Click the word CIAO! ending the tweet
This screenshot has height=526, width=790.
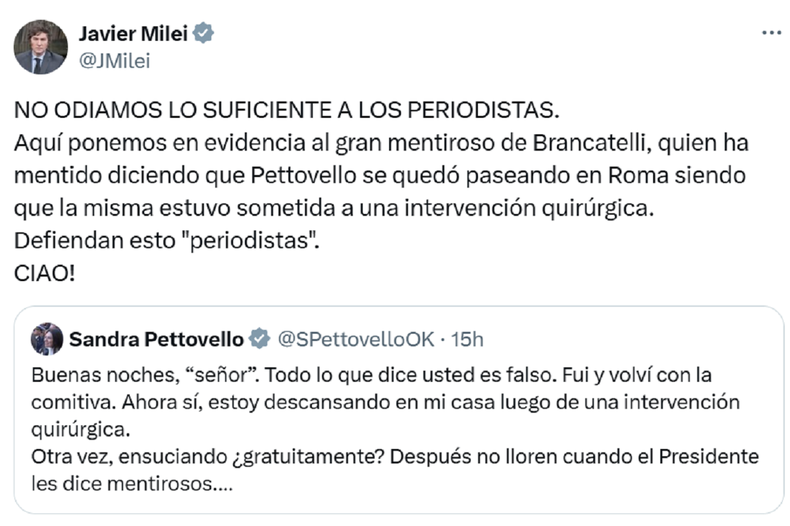[x=45, y=273]
